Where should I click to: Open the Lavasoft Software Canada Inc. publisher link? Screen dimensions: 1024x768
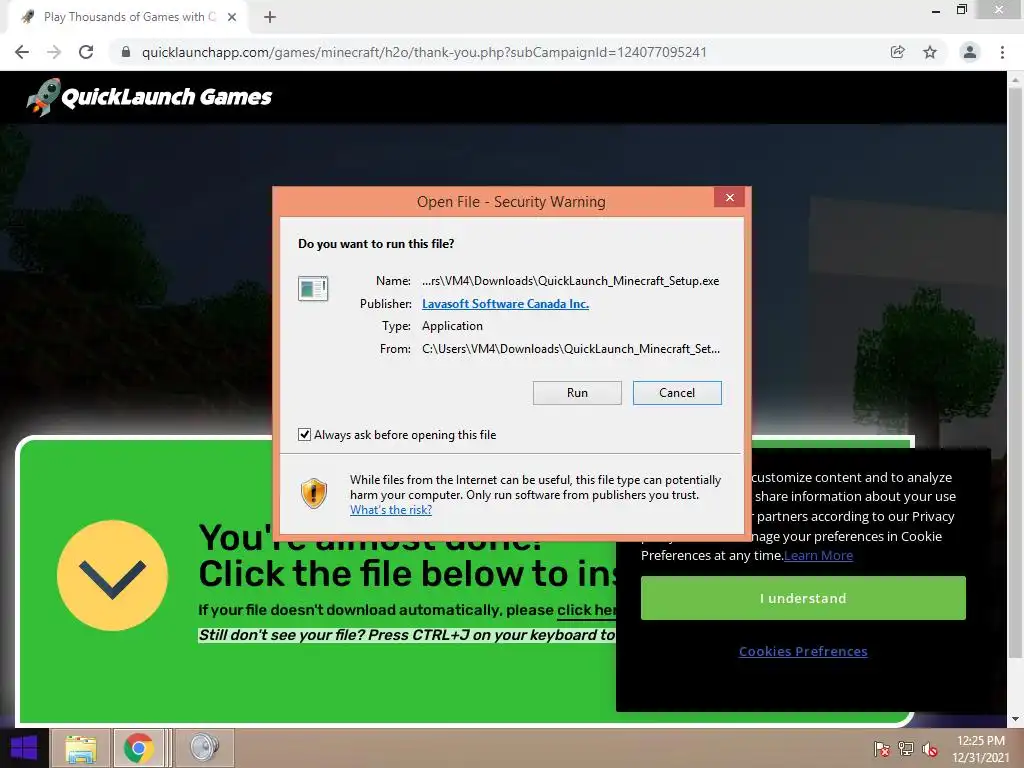tap(505, 304)
